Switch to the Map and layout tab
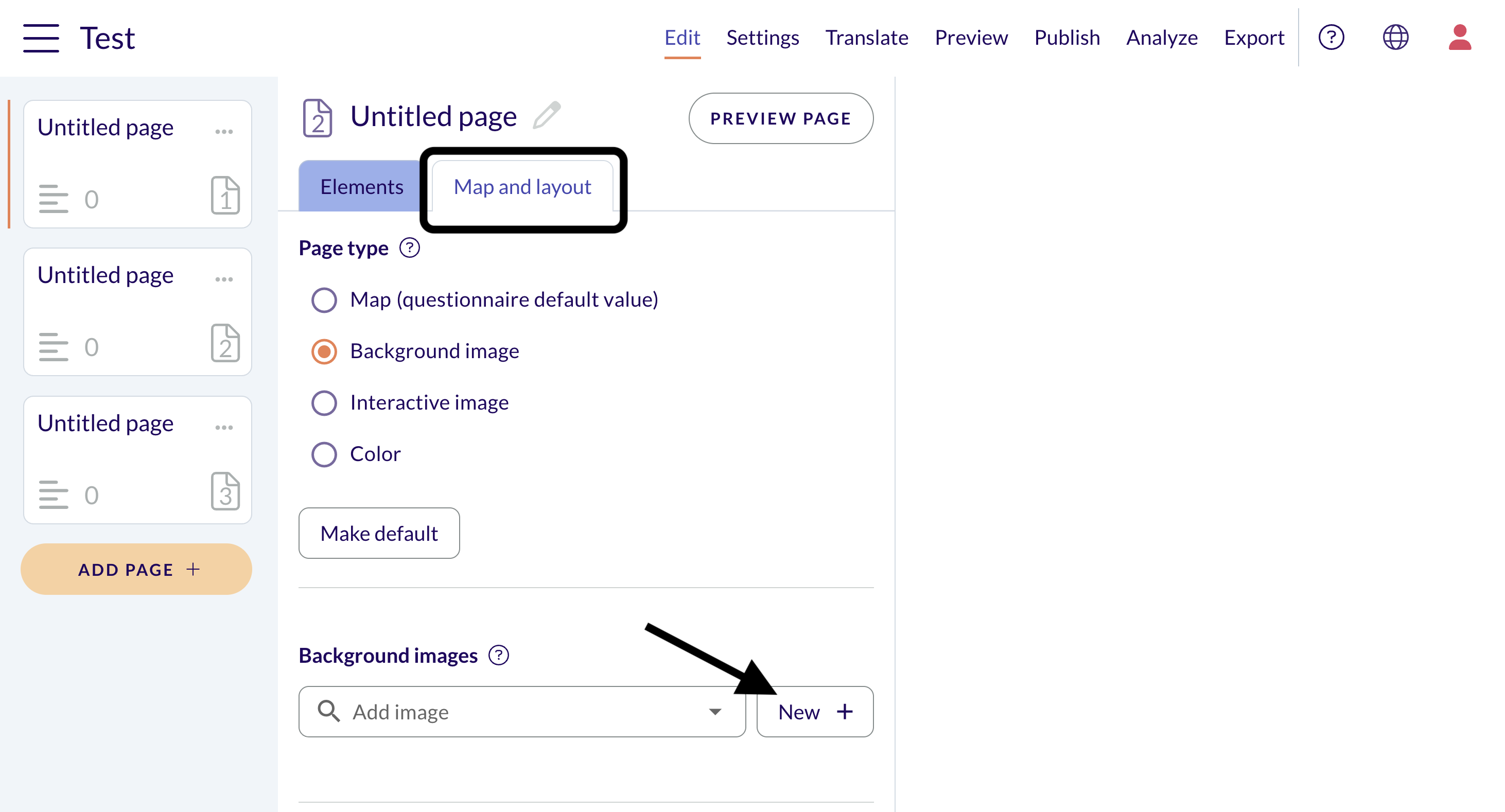The width and height of the screenshot is (1505, 812). click(x=523, y=186)
